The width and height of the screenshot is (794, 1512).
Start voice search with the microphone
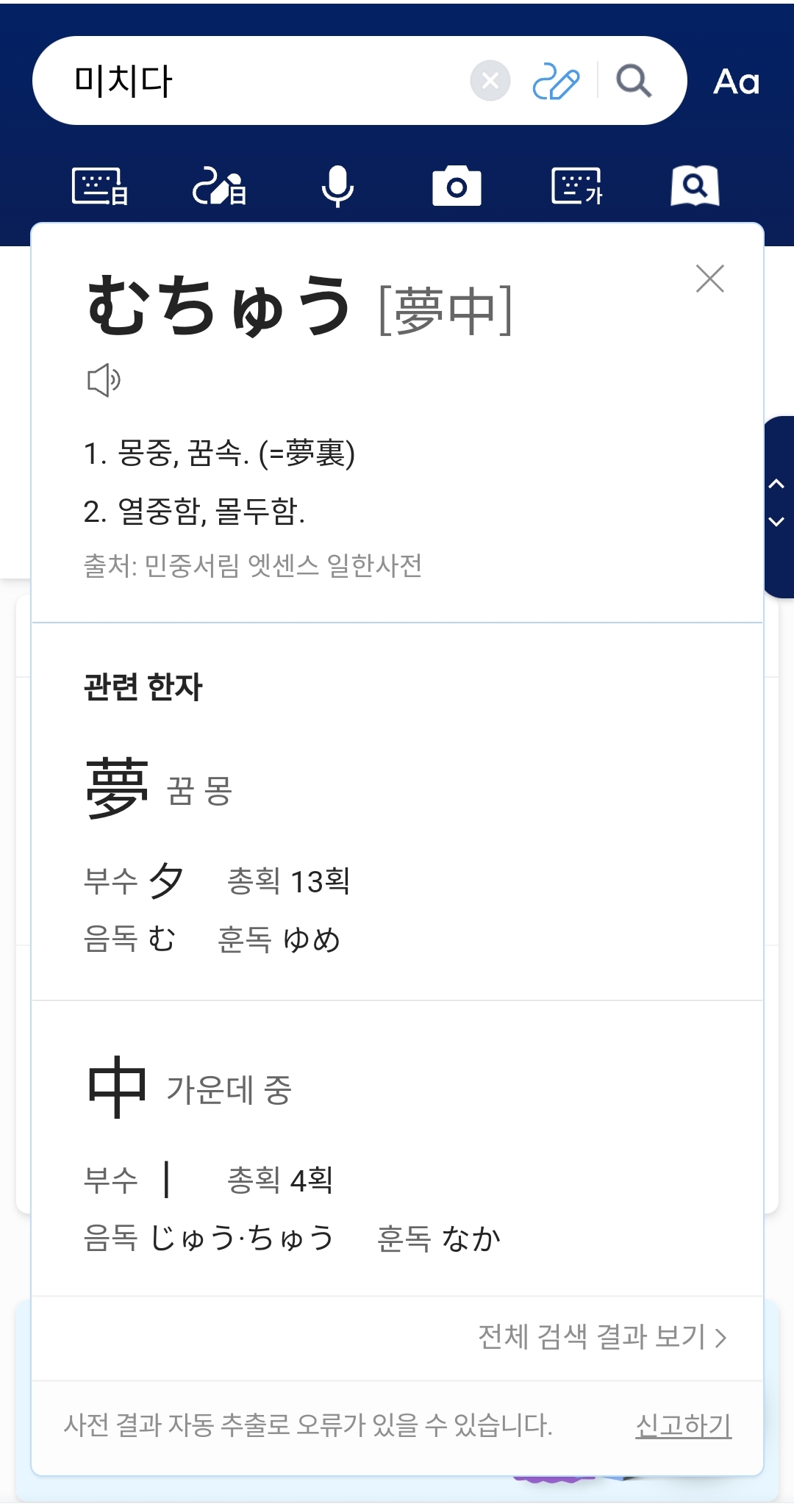(337, 186)
